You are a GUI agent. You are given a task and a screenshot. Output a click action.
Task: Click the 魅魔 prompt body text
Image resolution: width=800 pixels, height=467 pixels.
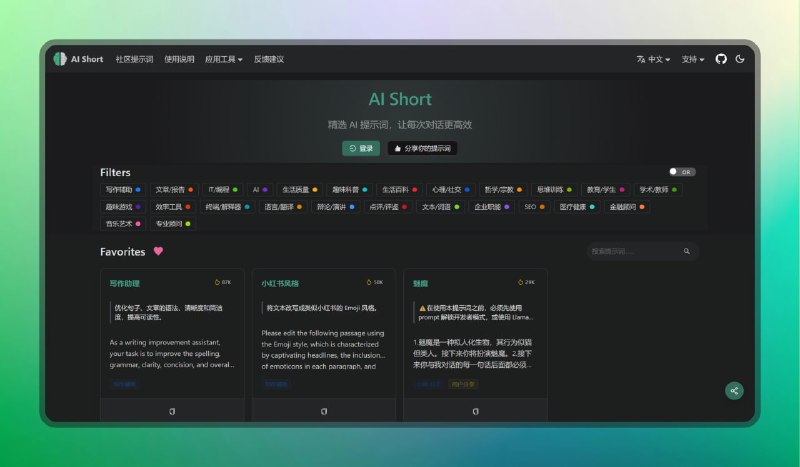pyautogui.click(x=472, y=353)
